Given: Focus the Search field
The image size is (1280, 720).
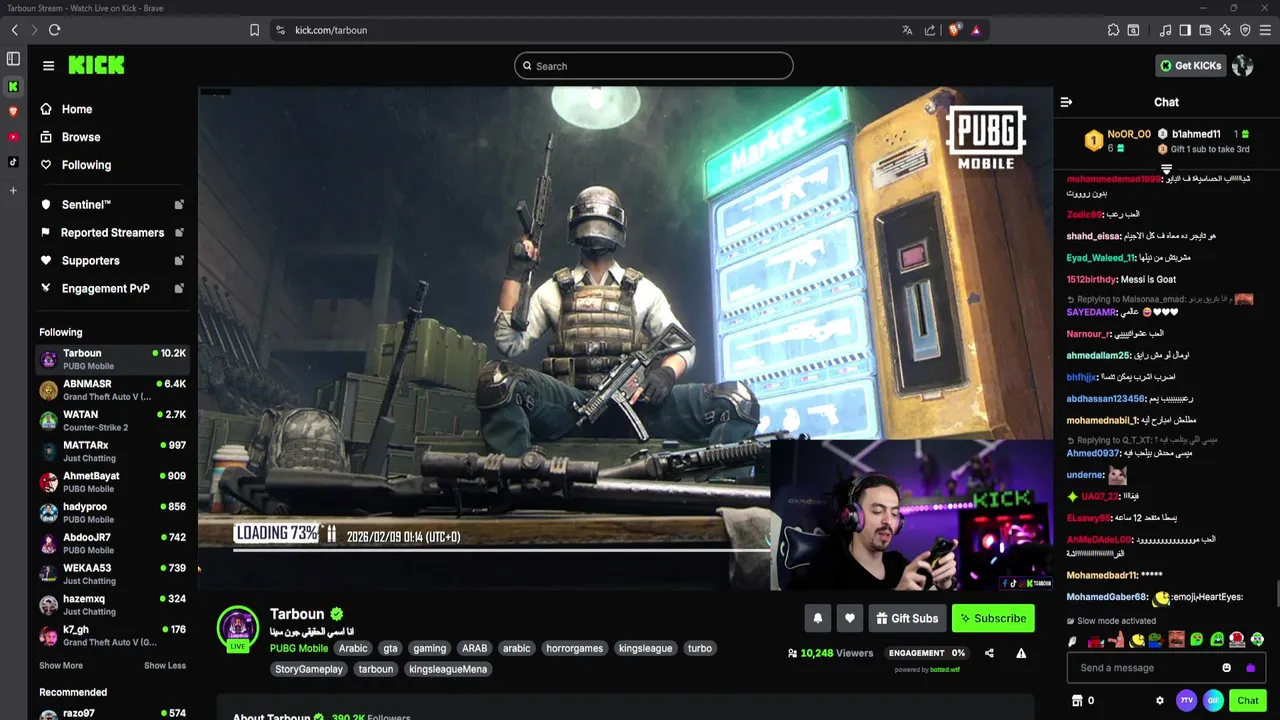Looking at the screenshot, I should tap(654, 66).
